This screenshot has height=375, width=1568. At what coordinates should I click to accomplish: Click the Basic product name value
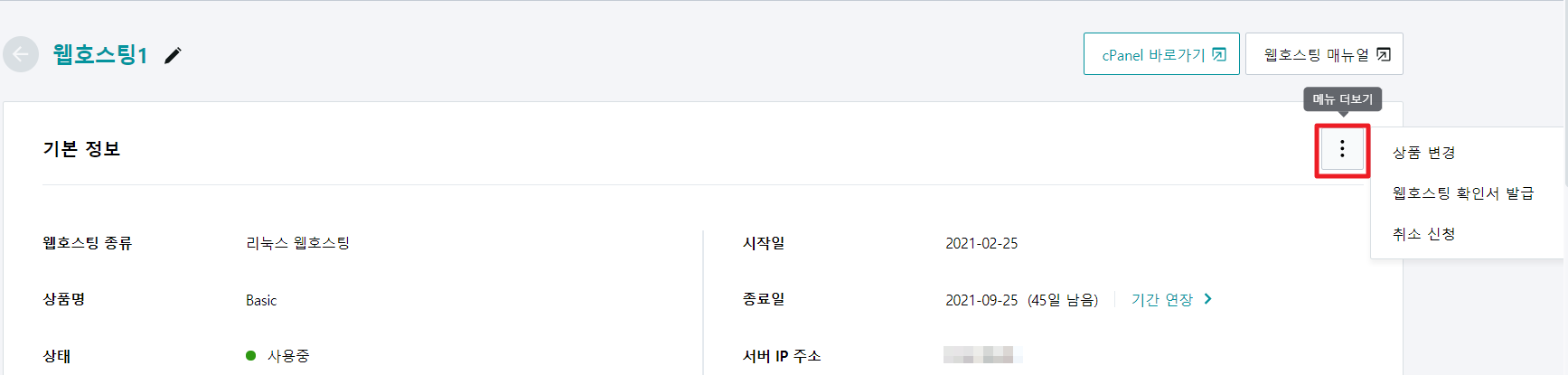(261, 300)
